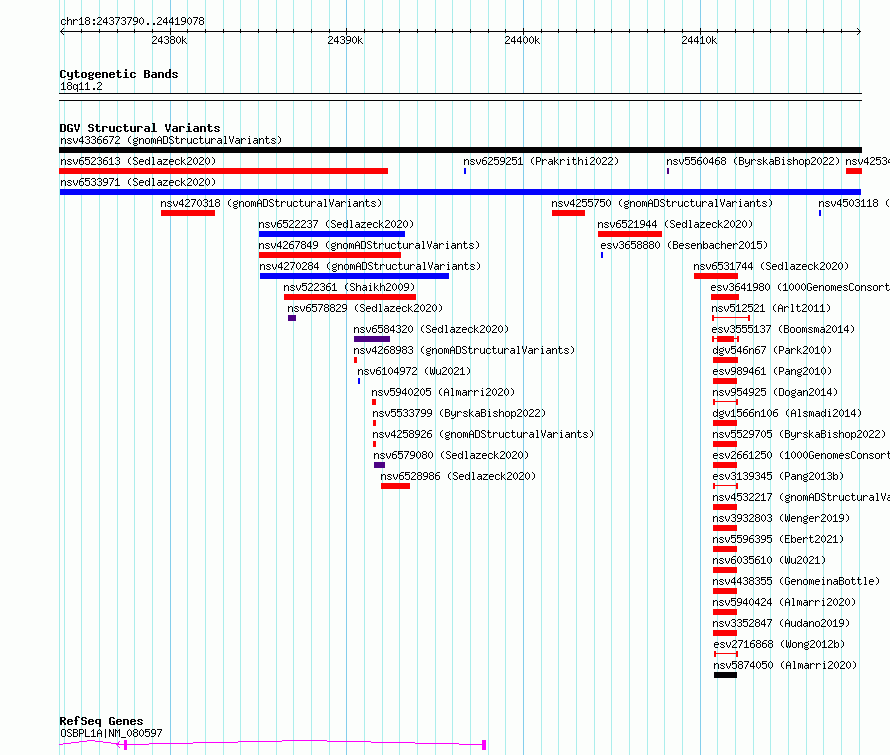Click esv989461 Pang2010 label
890x755 pixels.
click(772, 371)
